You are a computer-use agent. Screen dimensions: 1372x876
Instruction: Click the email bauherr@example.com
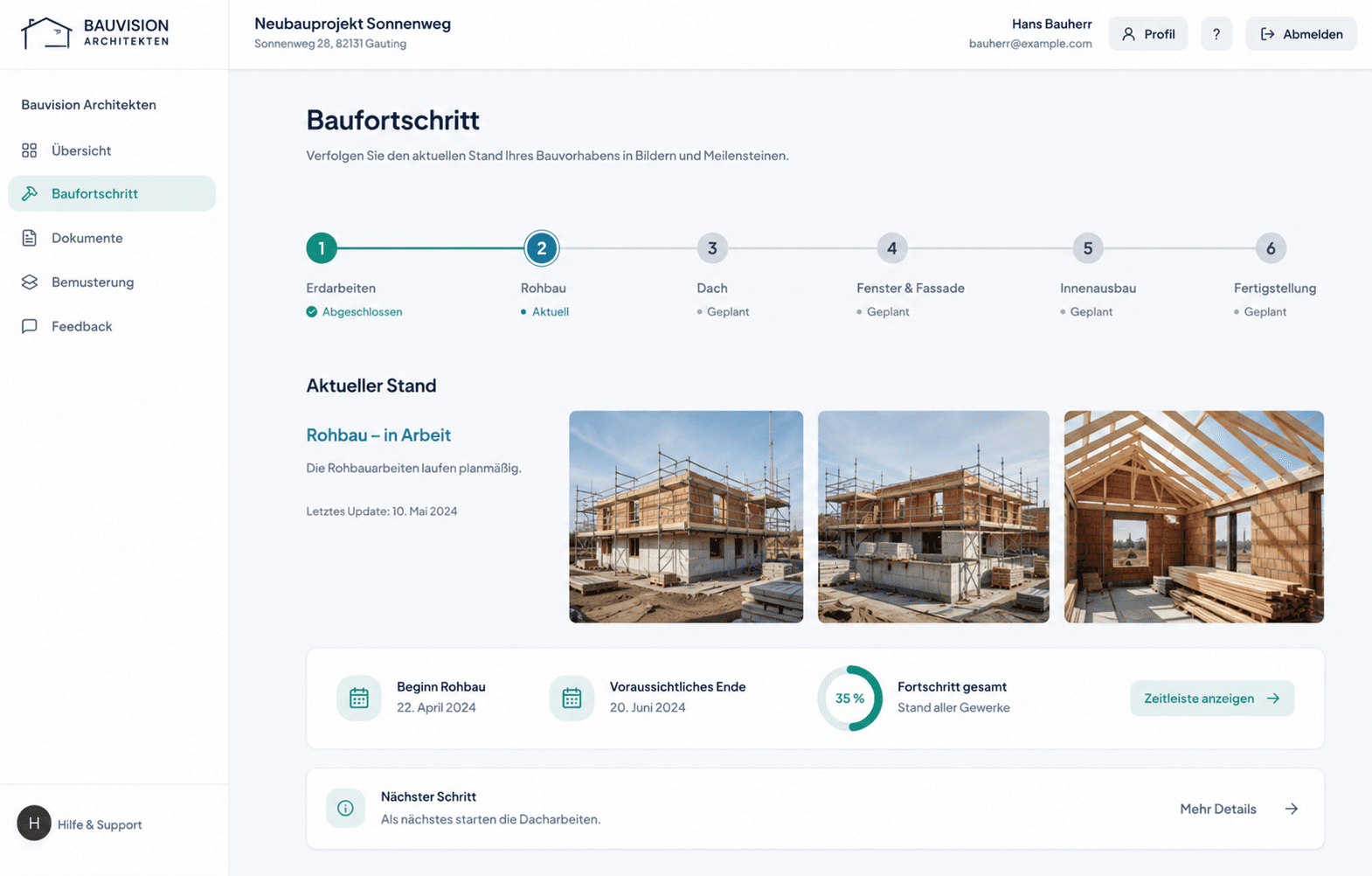1030,44
